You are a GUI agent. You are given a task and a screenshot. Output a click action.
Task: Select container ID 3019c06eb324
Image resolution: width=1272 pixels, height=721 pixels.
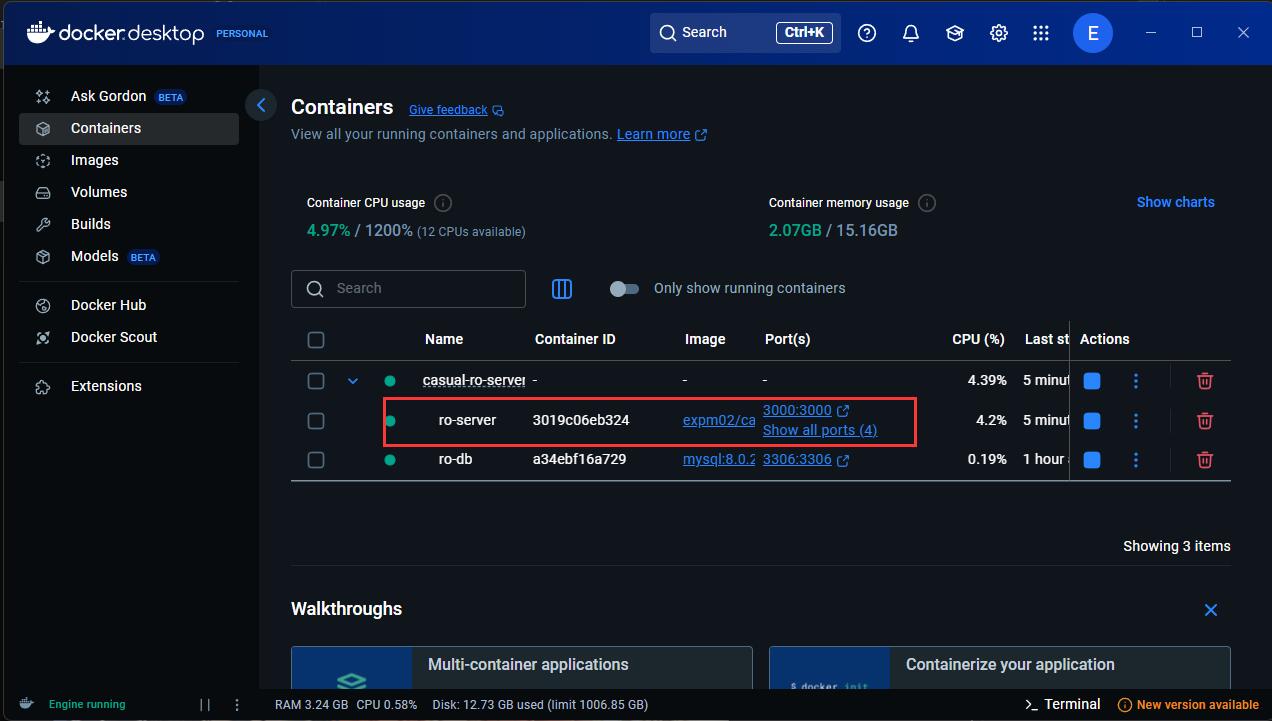tap(581, 420)
